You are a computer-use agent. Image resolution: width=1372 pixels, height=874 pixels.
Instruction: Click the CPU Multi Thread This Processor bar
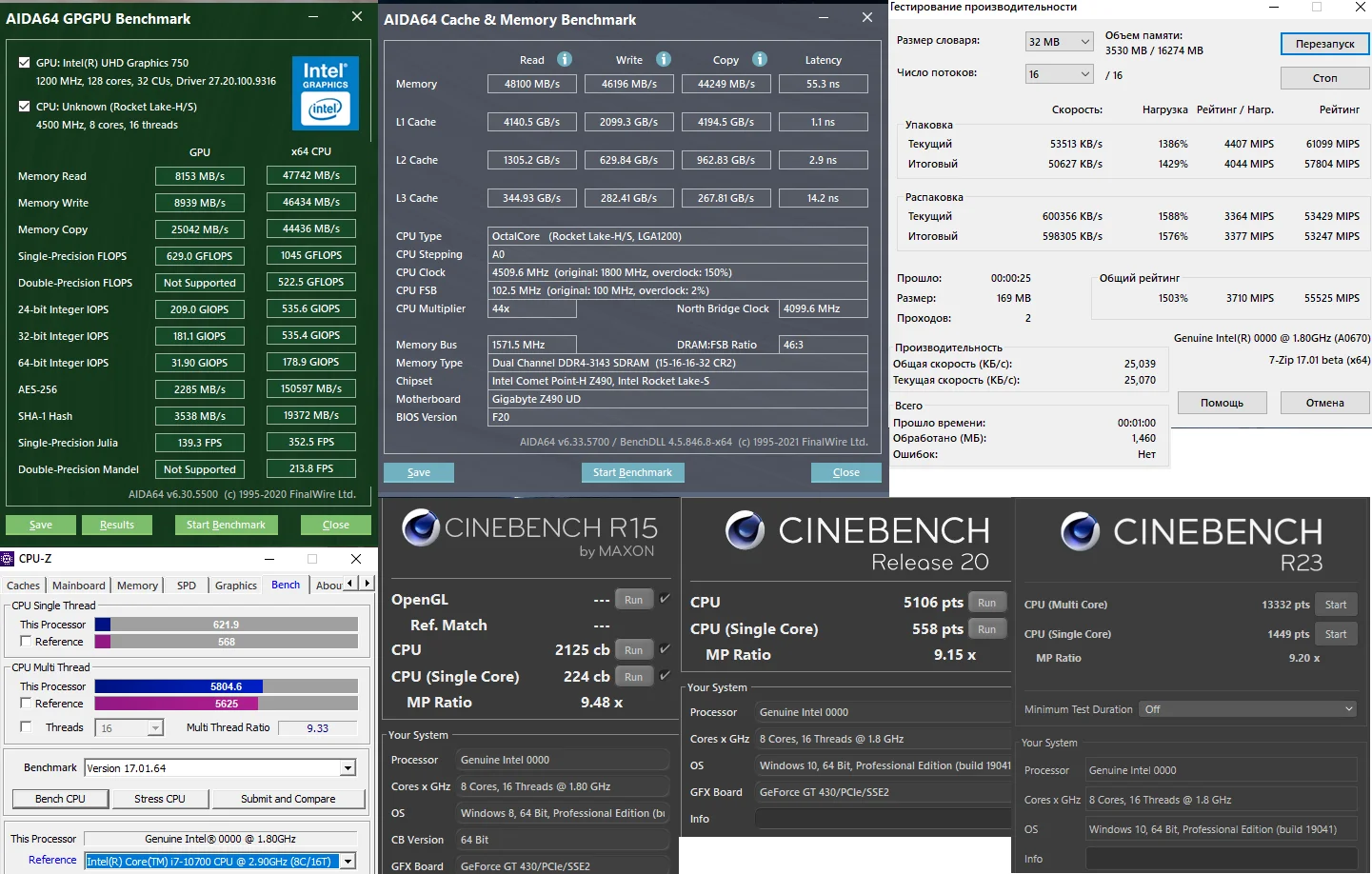[227, 686]
